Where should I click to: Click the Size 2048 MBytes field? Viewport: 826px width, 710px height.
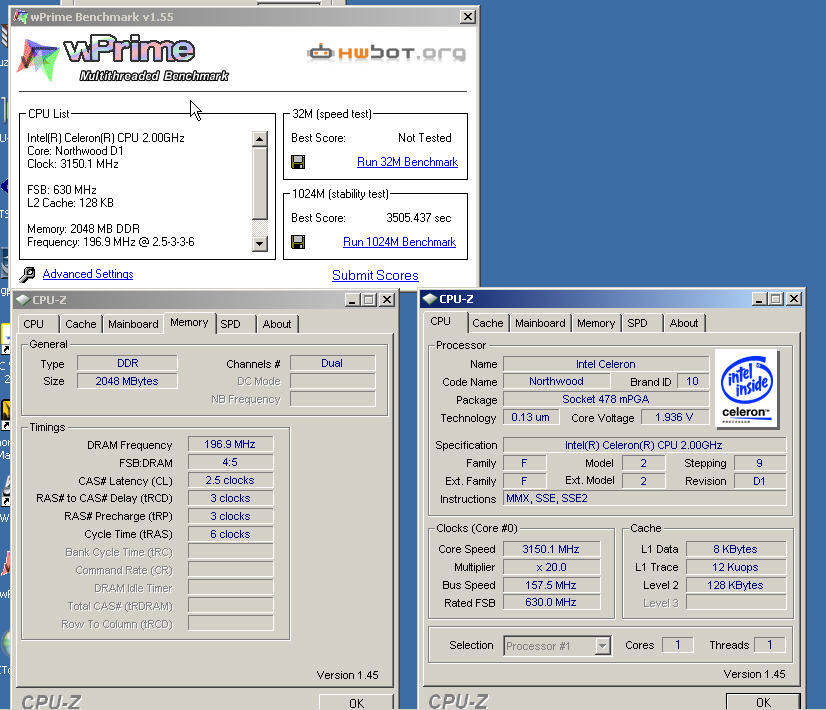(x=127, y=381)
